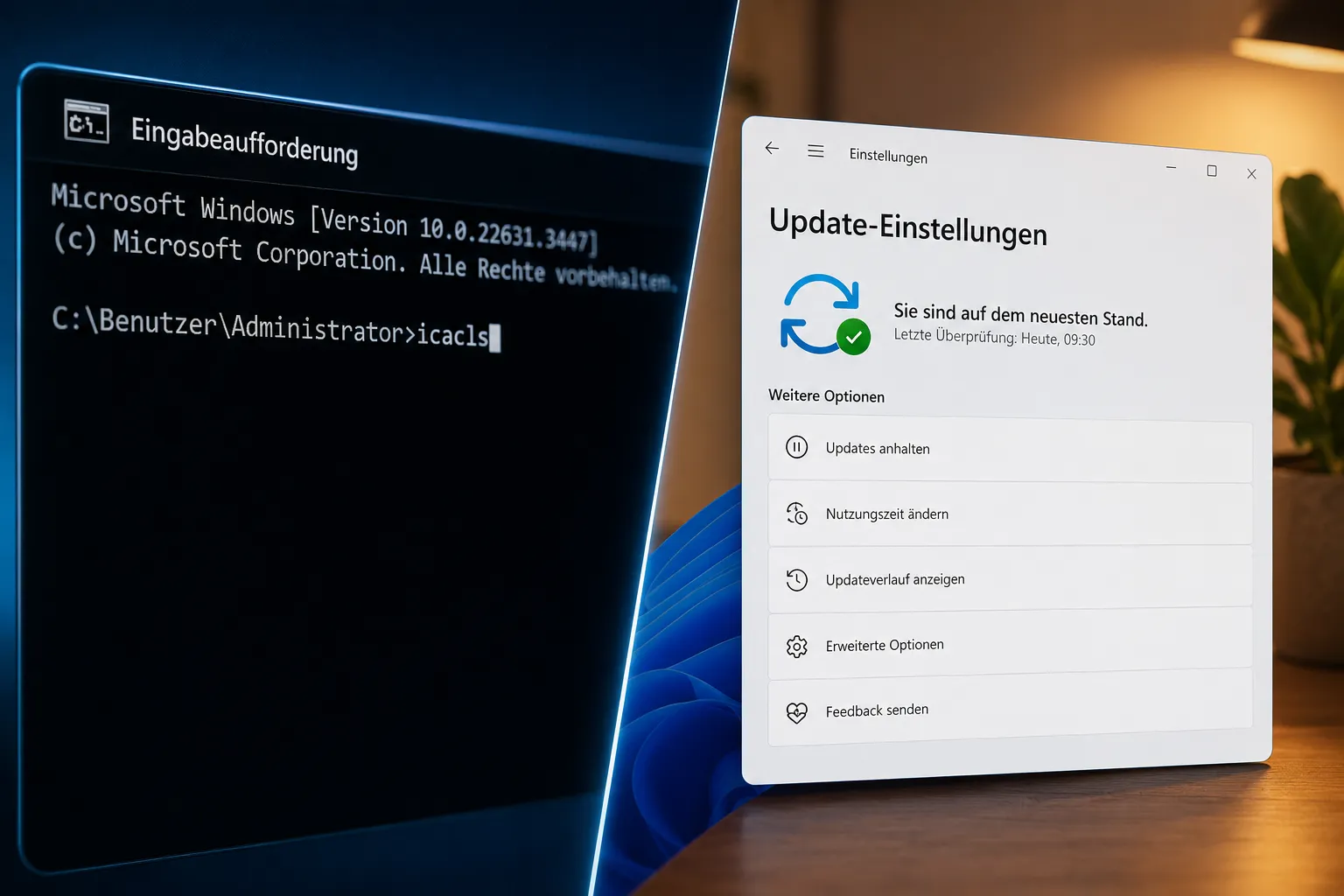Click the pause icon beside Updates anhalten
The image size is (1344, 896).
pyautogui.click(x=796, y=447)
